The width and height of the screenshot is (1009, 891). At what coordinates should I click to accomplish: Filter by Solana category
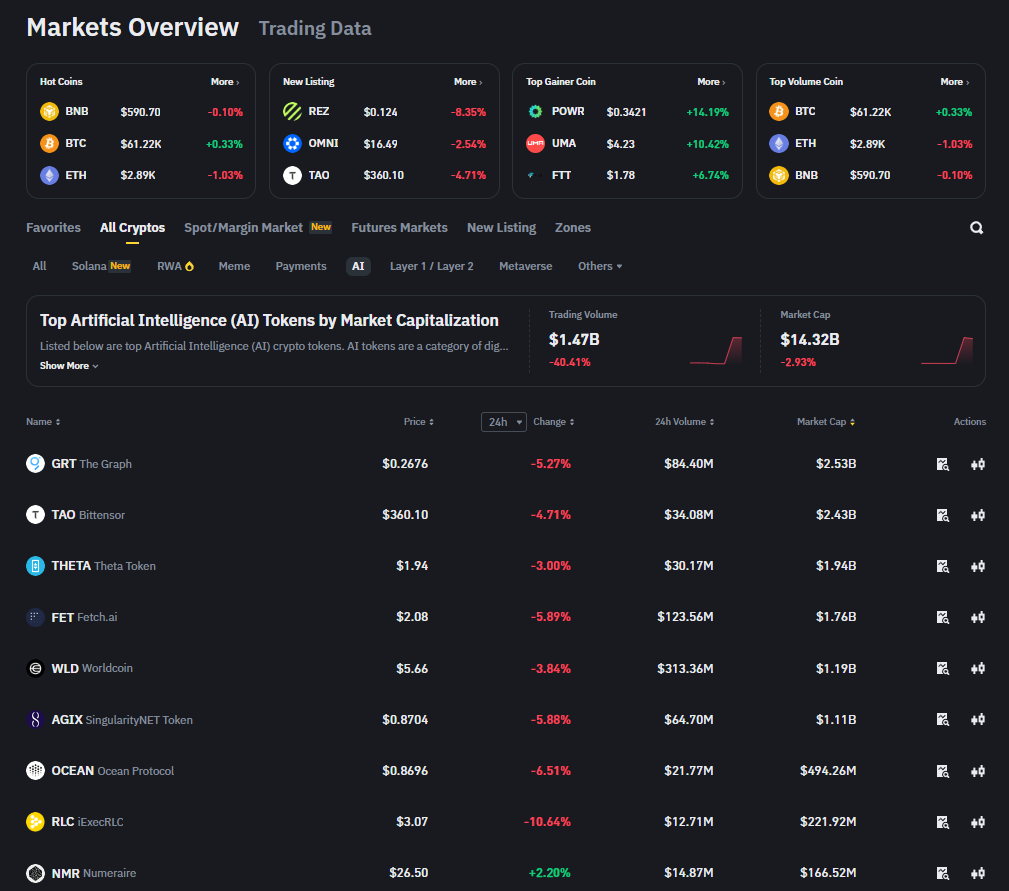(x=101, y=266)
